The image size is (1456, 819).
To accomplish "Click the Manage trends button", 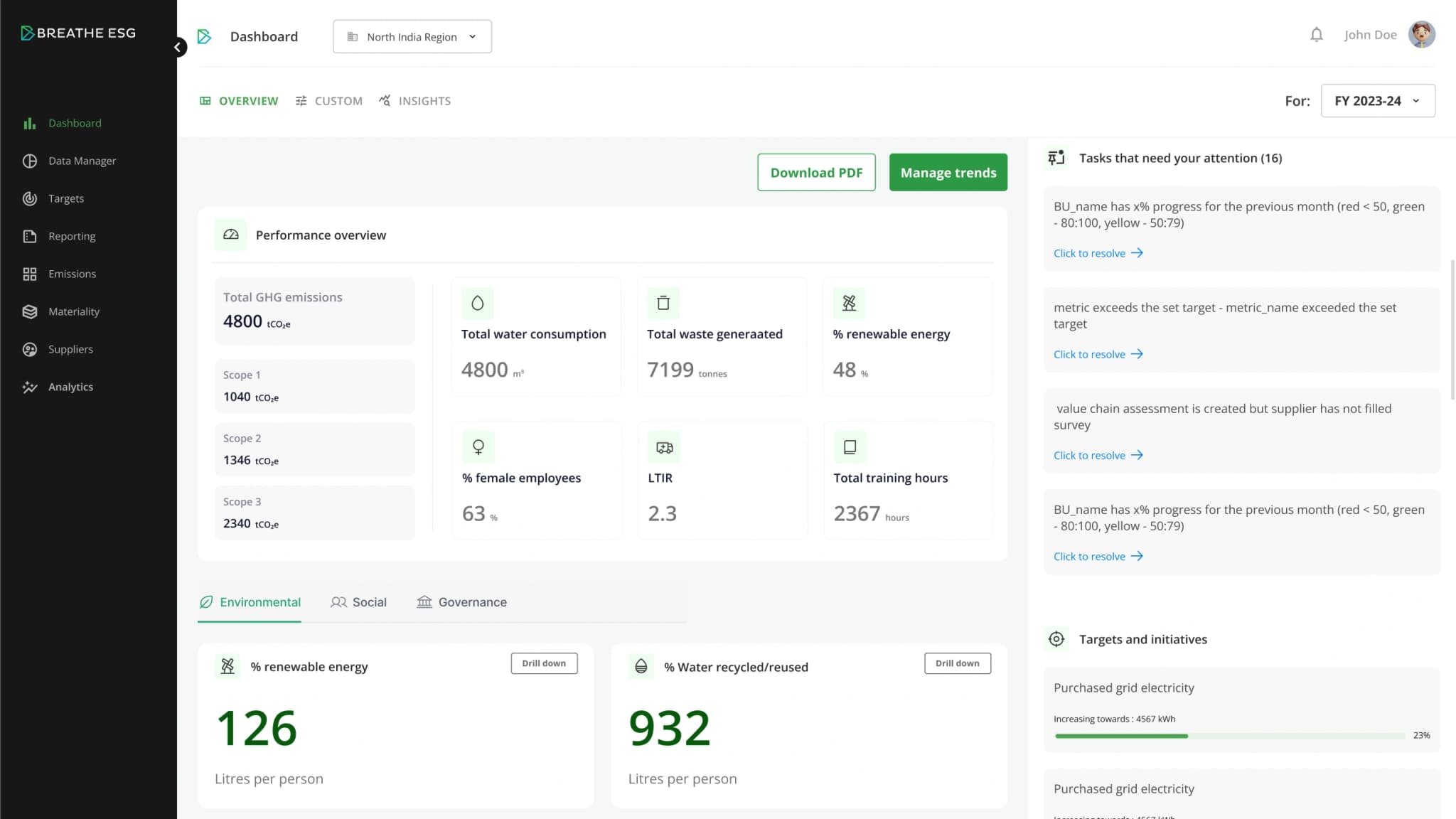I will tap(948, 173).
